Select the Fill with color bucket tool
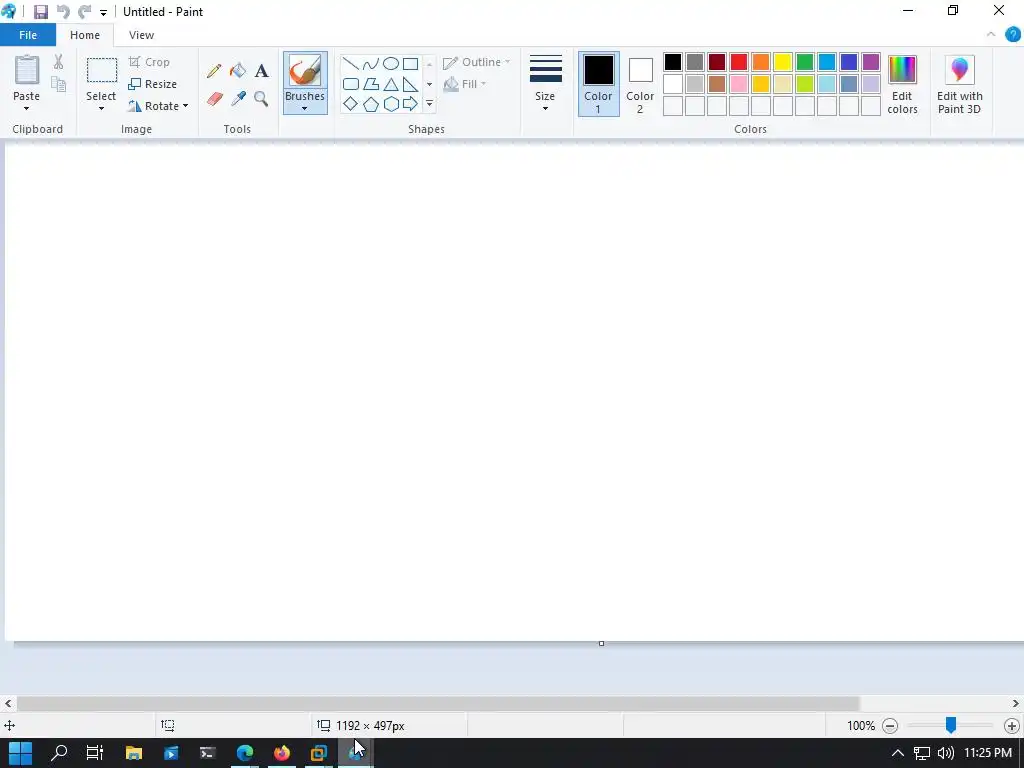 click(238, 71)
